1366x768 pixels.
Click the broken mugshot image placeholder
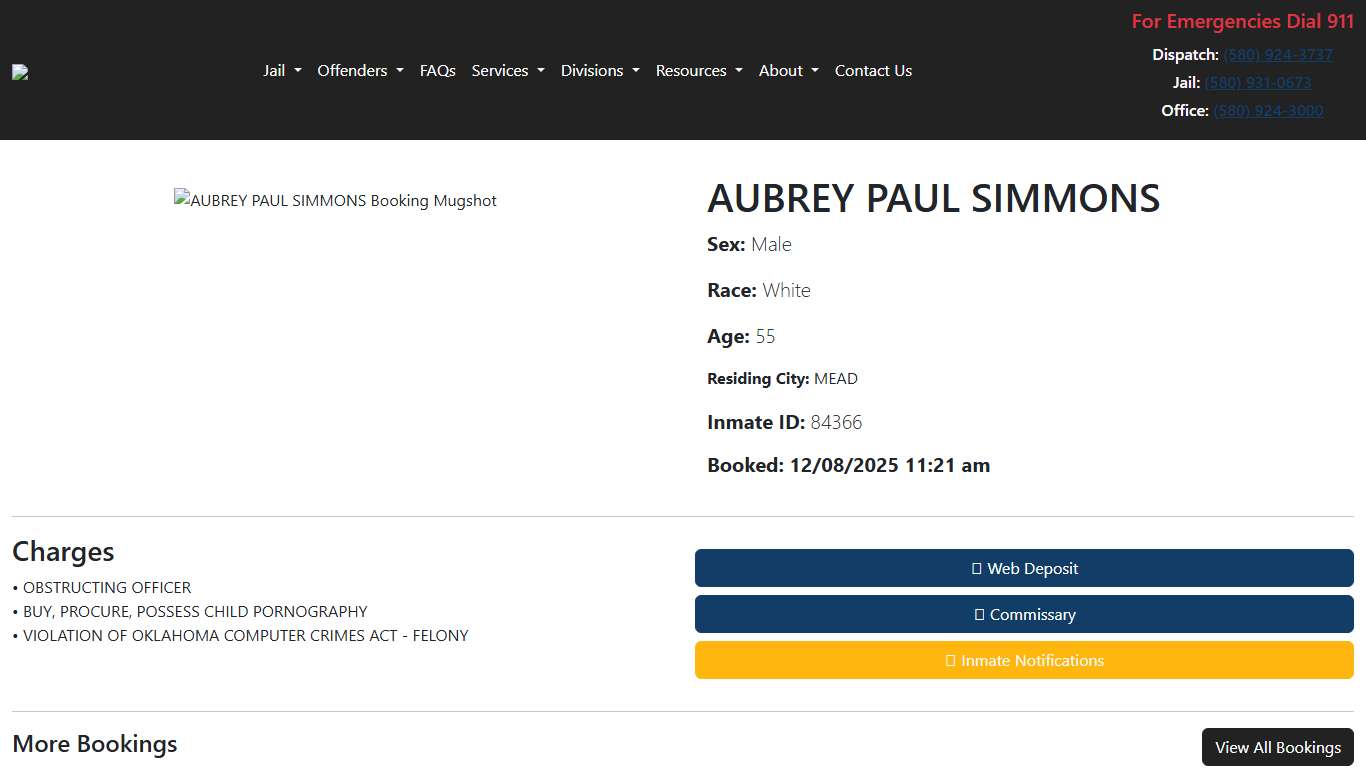[x=335, y=200]
